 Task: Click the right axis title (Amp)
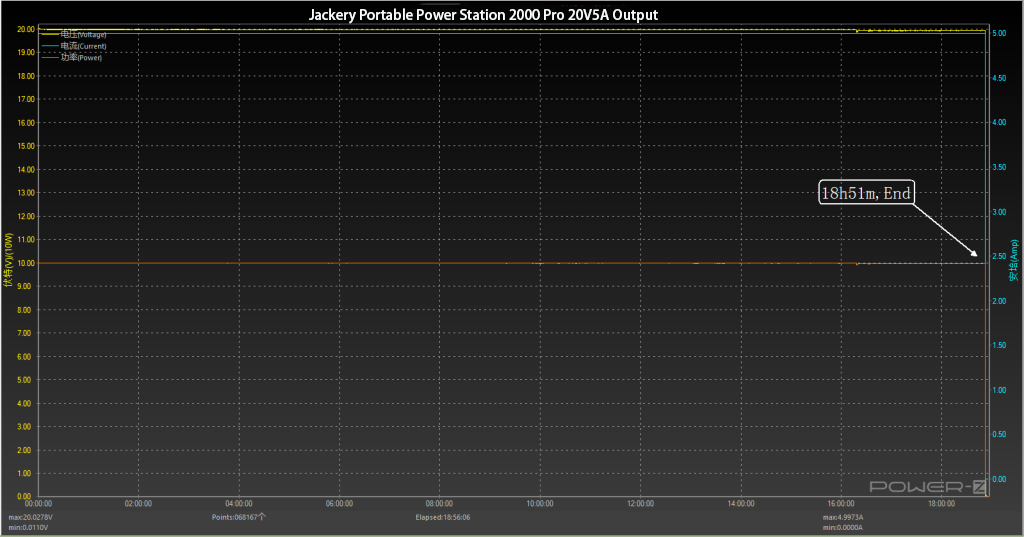tap(1014, 260)
